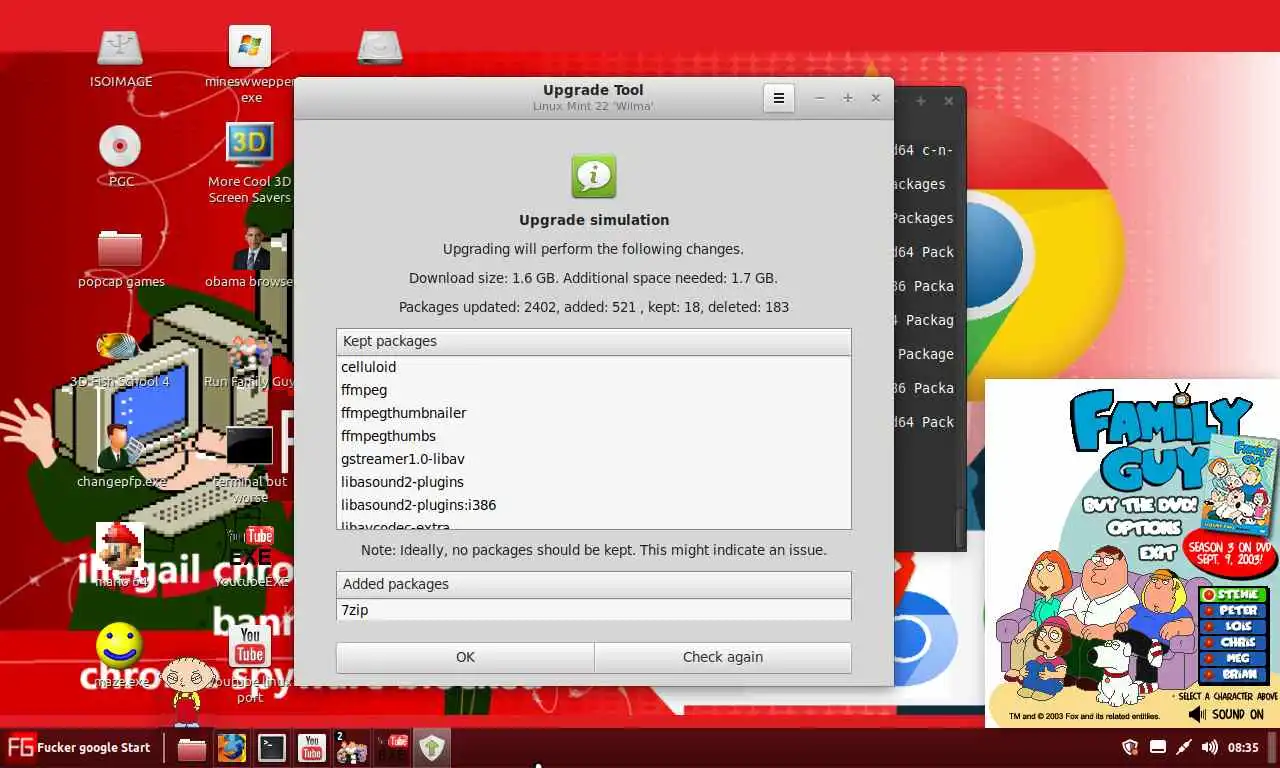Open More Cool 3D Screen Savers icon
Viewport: 1280px width, 768px height.
[250, 146]
